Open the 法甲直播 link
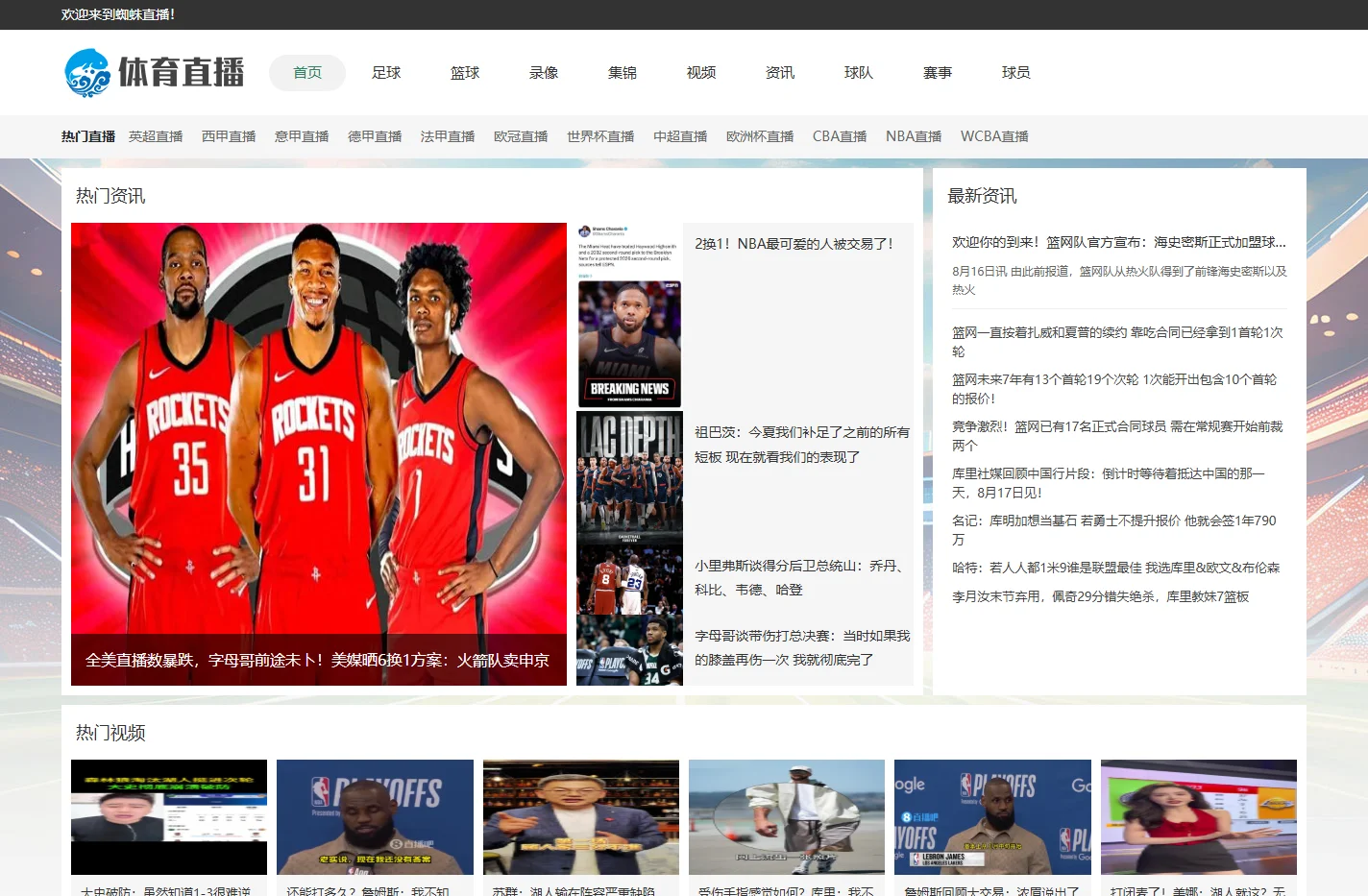The image size is (1368, 896). tap(448, 136)
